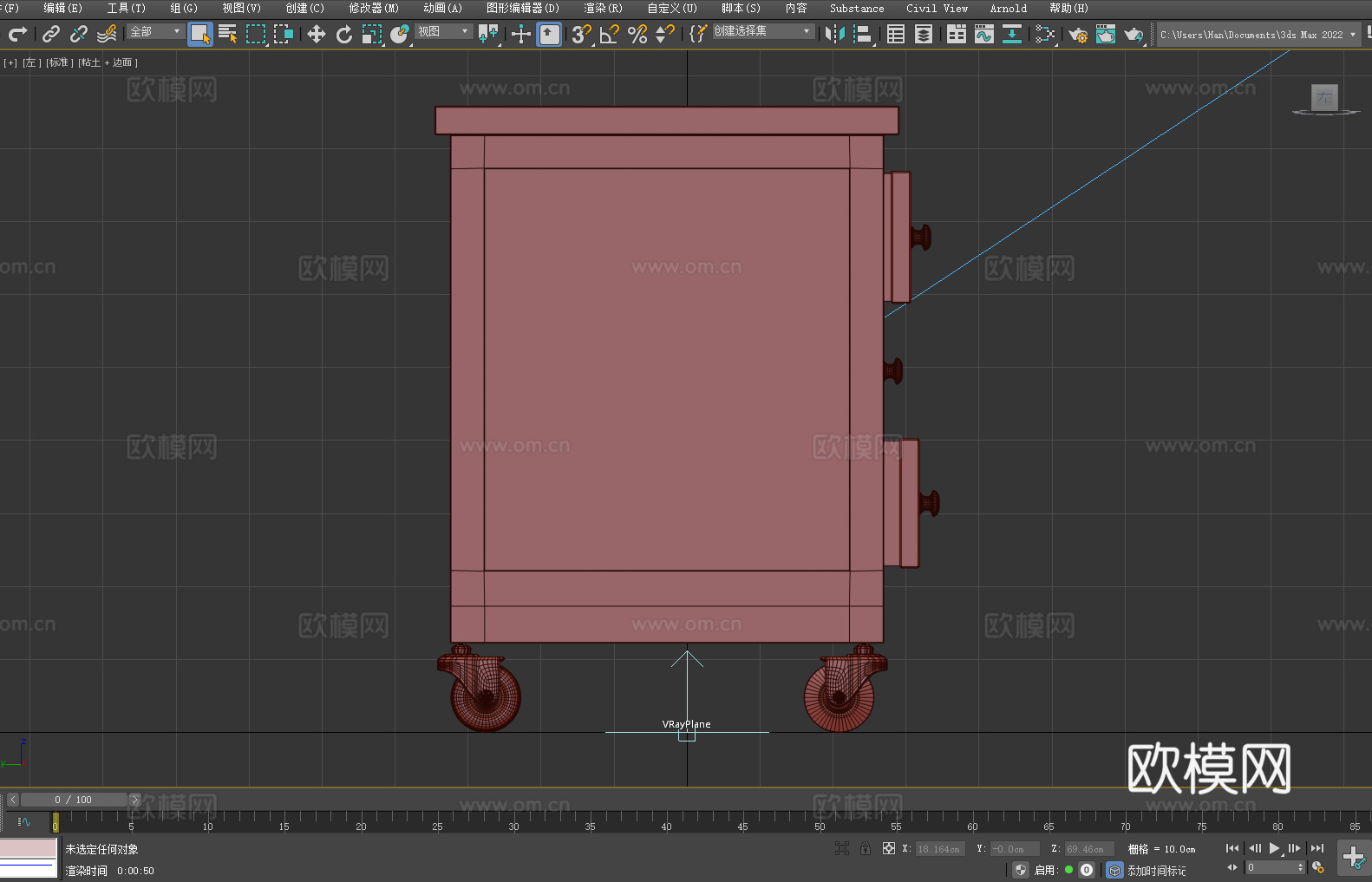Click the Play Animation button
This screenshot has width=1372, height=882.
pos(1274,848)
